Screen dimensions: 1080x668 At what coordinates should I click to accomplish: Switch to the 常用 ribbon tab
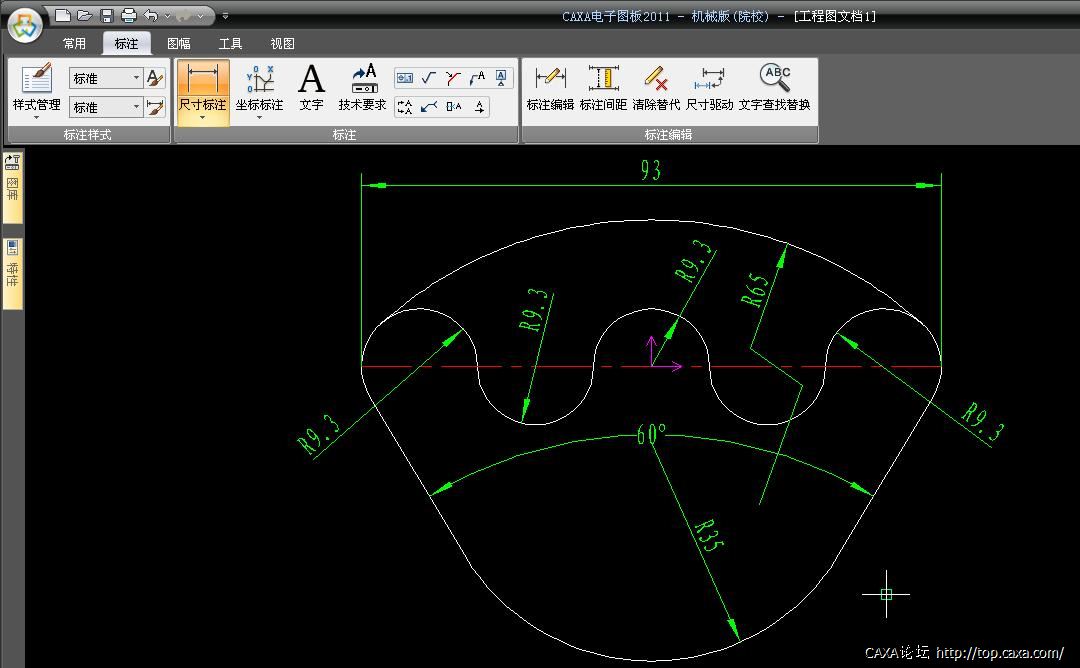pos(74,44)
